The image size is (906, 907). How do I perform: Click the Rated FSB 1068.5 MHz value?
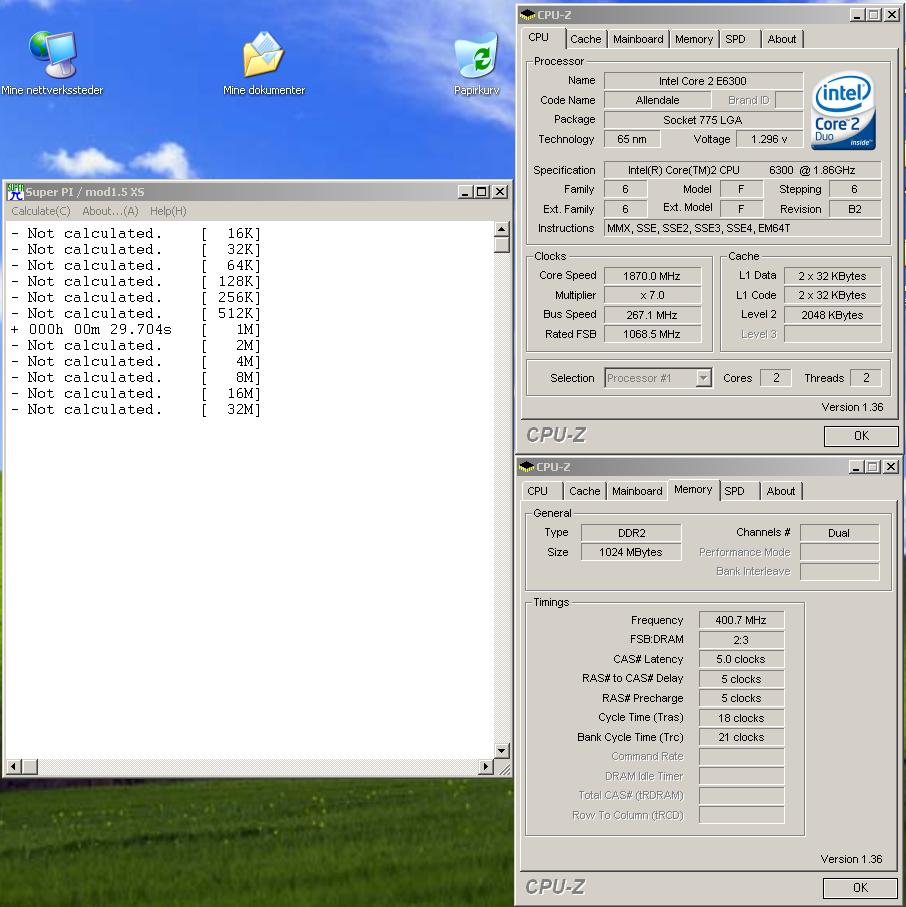[652, 334]
